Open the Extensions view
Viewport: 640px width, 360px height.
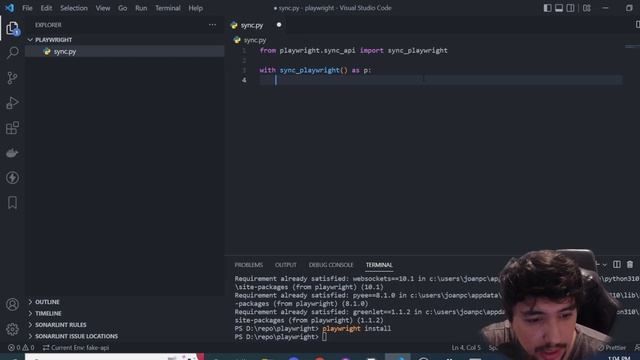tap(12, 128)
